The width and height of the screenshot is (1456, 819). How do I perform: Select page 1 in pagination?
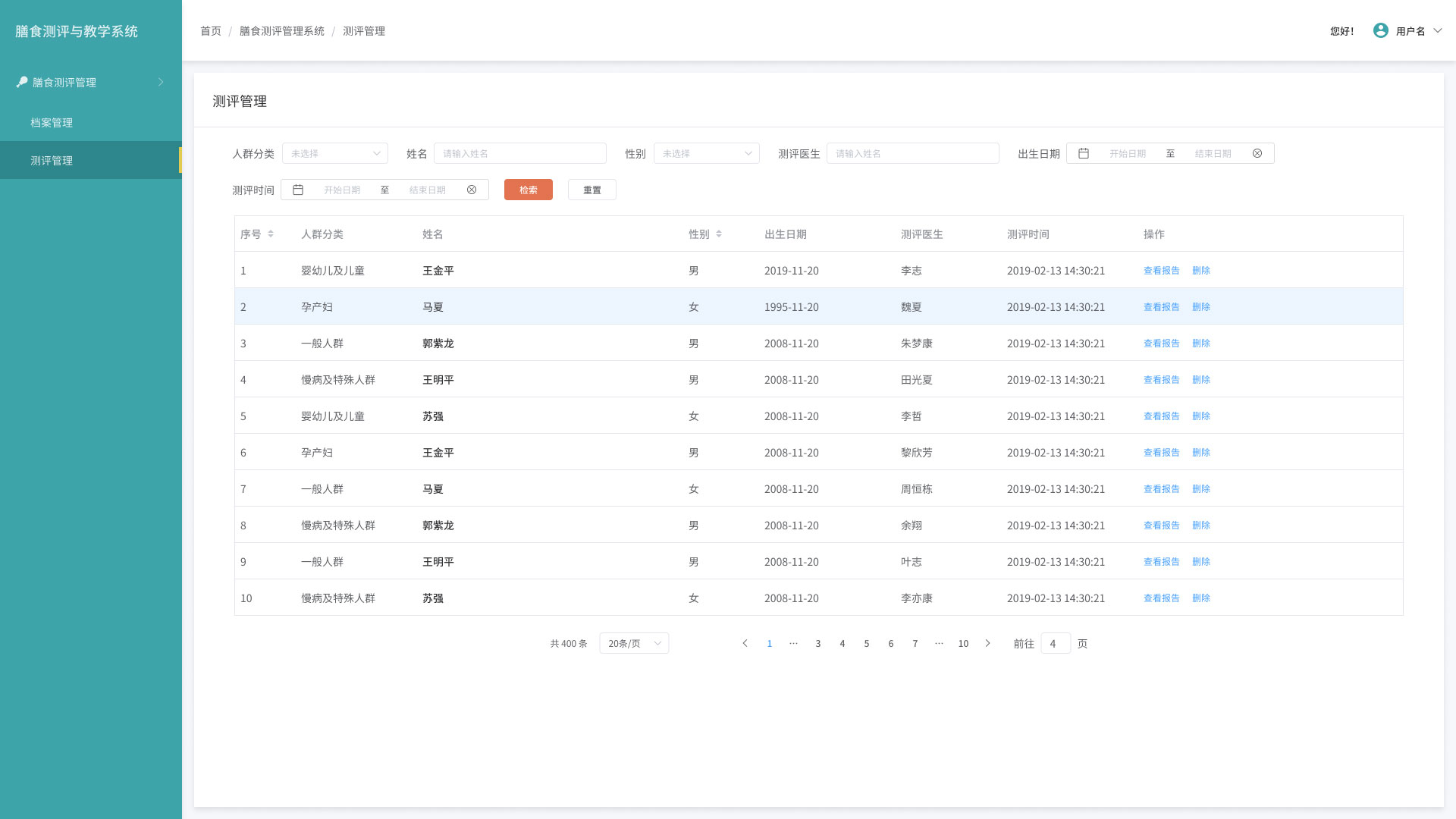(769, 643)
